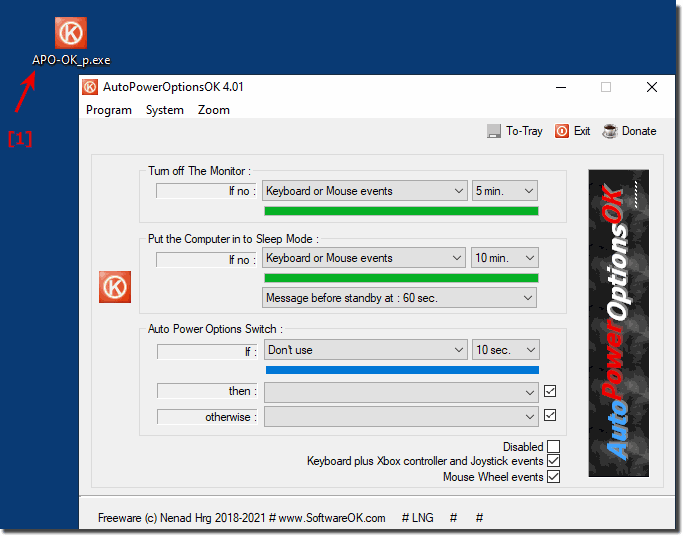The image size is (683, 536).
Task: Click the green sleep mode progress bar
Action: 401,278
